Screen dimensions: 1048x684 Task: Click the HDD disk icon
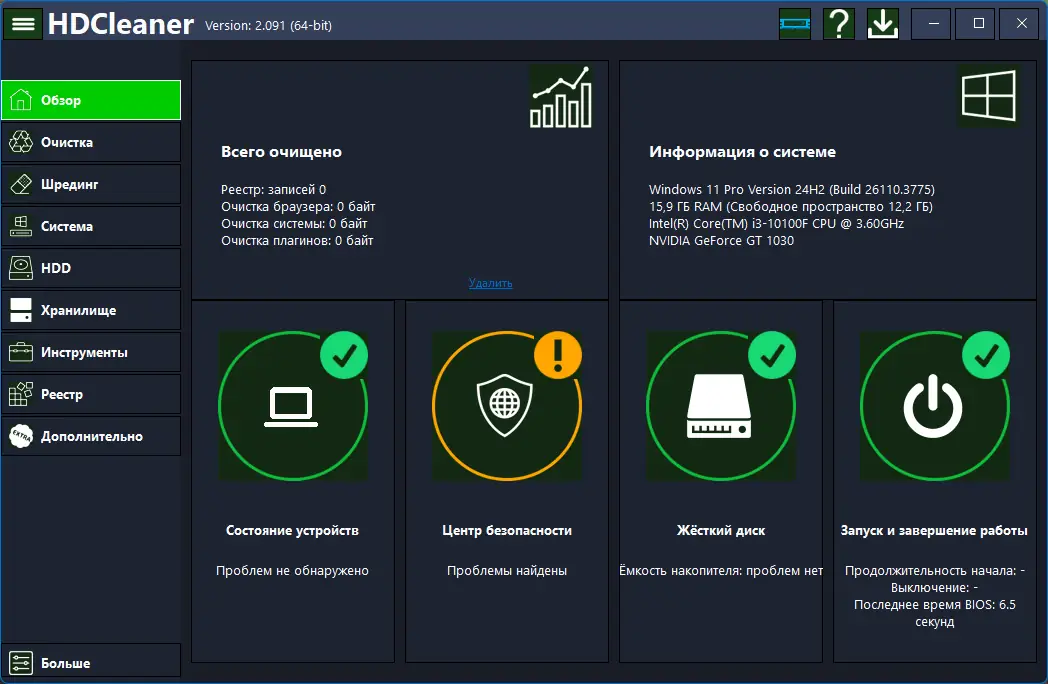coord(21,268)
